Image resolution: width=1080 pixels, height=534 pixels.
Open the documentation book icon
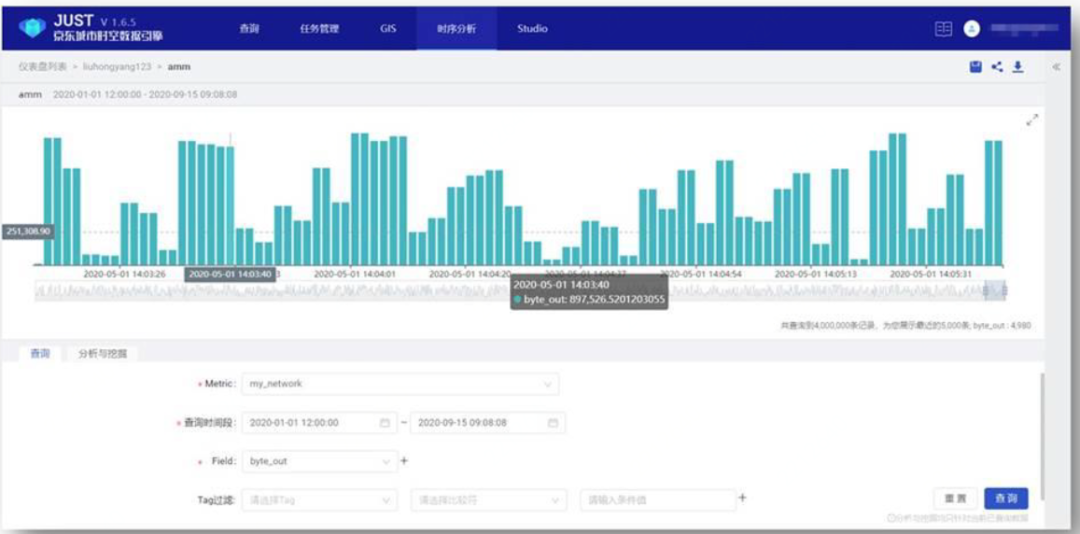[x=943, y=29]
